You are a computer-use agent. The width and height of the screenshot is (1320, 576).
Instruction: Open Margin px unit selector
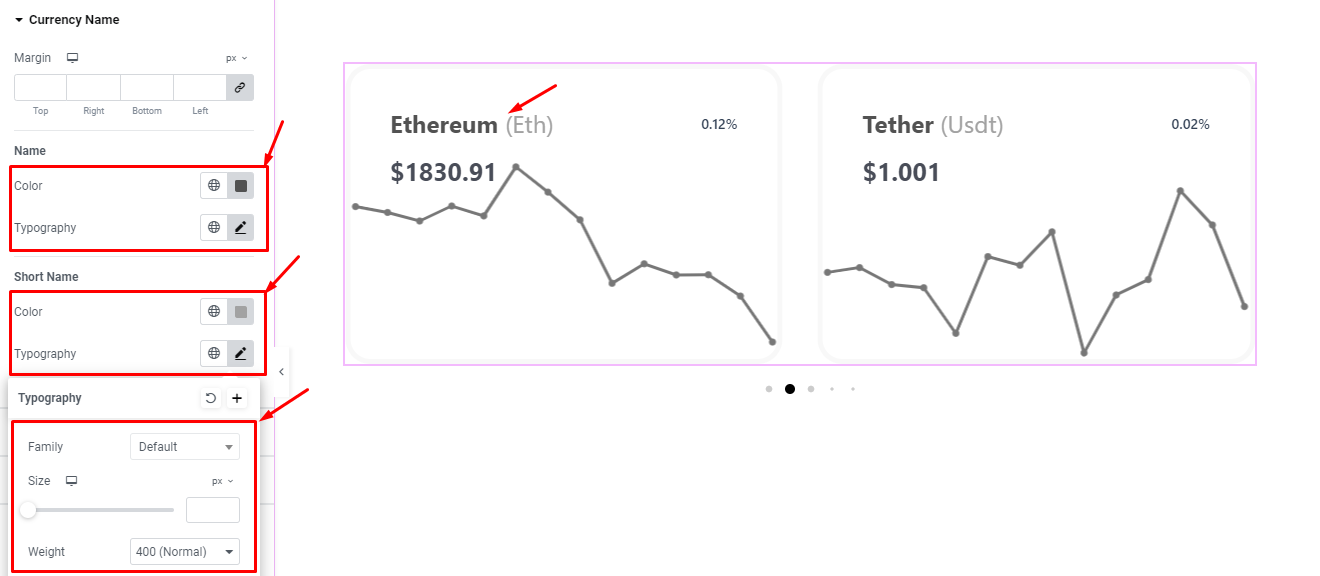click(x=237, y=58)
